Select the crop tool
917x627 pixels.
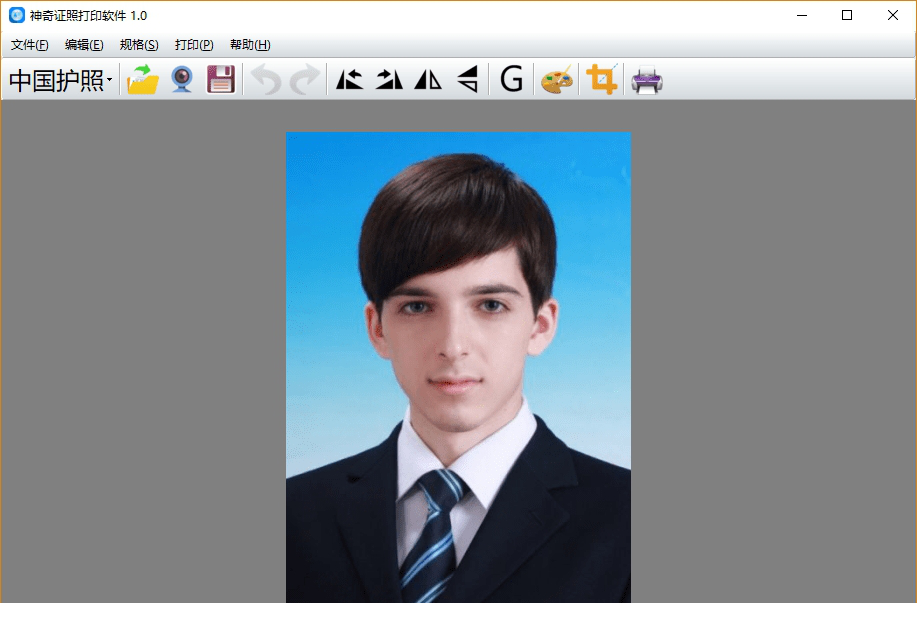[x=602, y=80]
